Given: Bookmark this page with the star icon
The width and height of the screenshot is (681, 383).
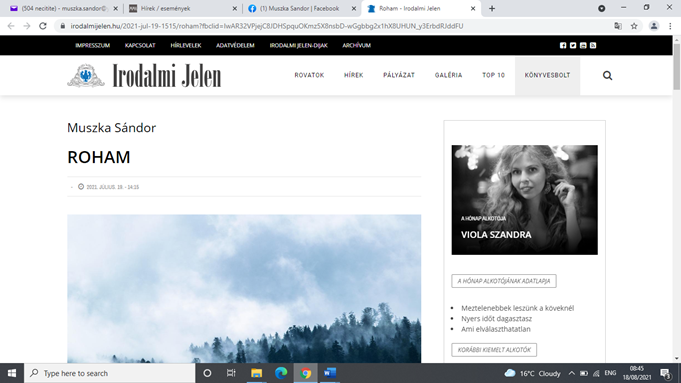Looking at the screenshot, I should pos(634,26).
